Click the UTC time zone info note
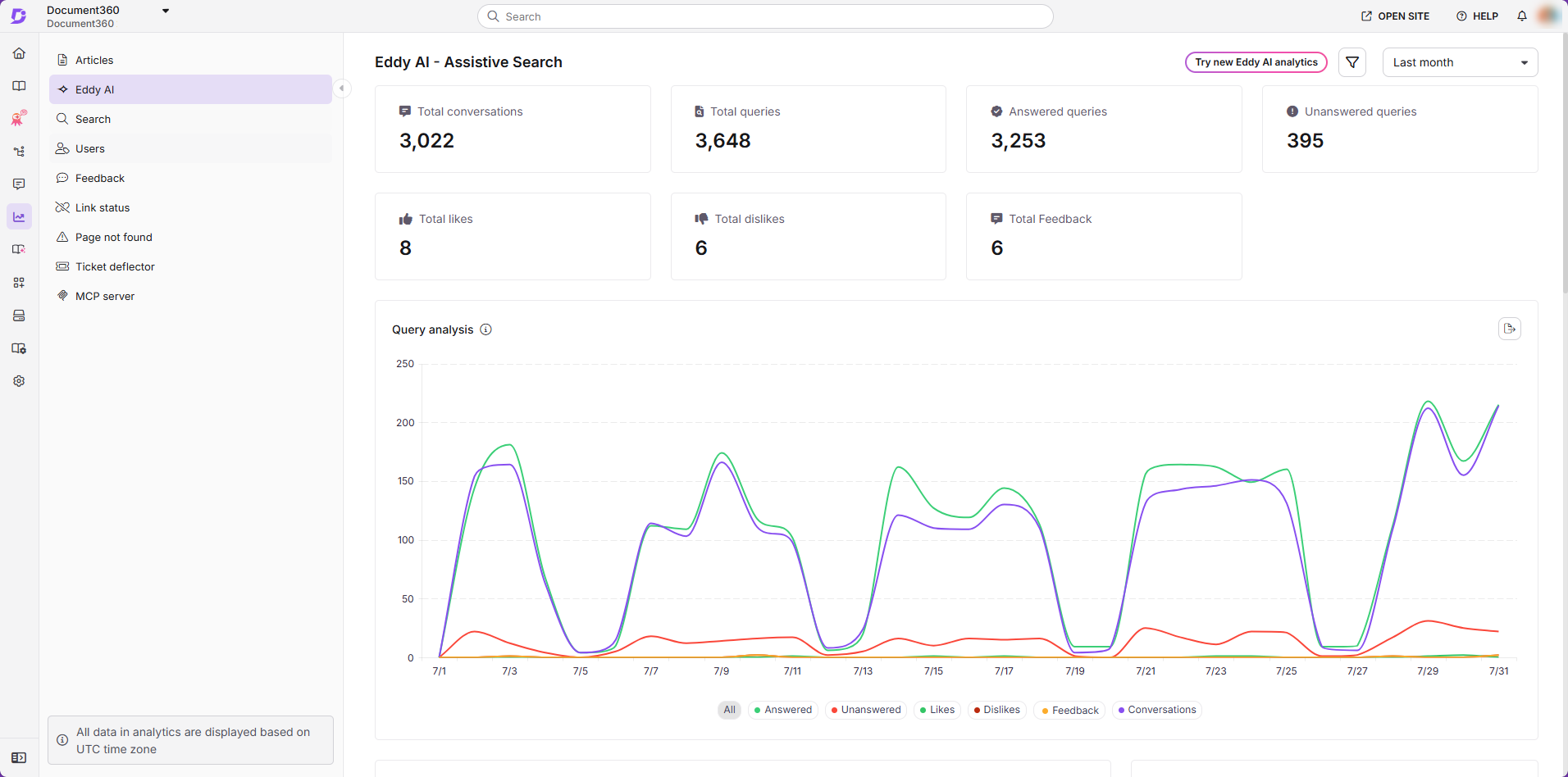 point(190,740)
